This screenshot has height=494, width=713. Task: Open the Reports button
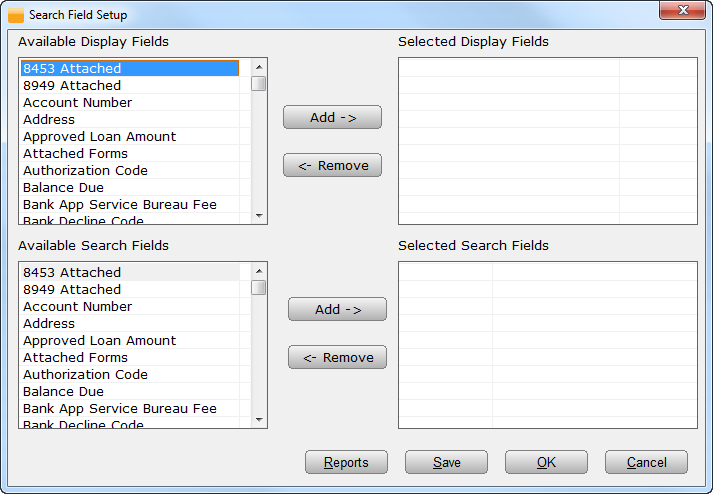[x=346, y=462]
